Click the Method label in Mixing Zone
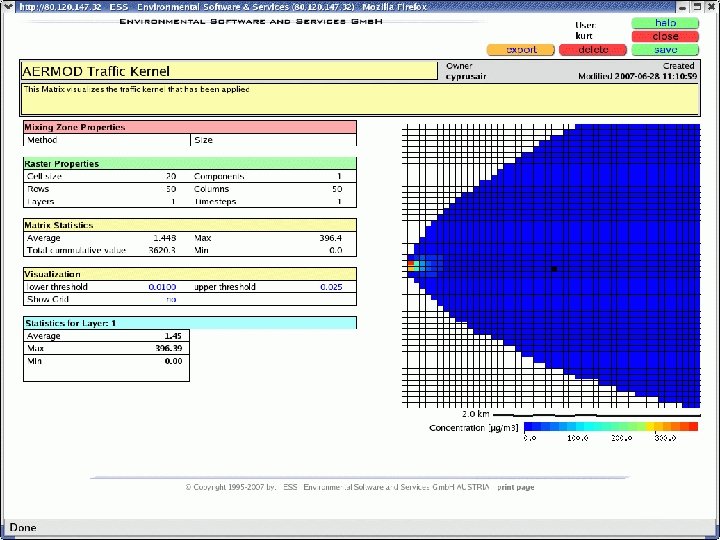The width and height of the screenshot is (720, 540). point(42,140)
